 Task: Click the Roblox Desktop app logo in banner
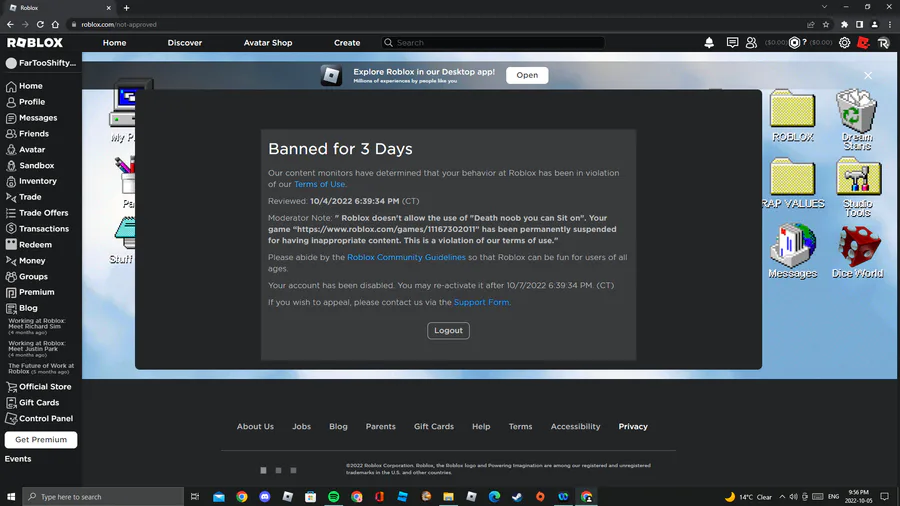click(331, 75)
